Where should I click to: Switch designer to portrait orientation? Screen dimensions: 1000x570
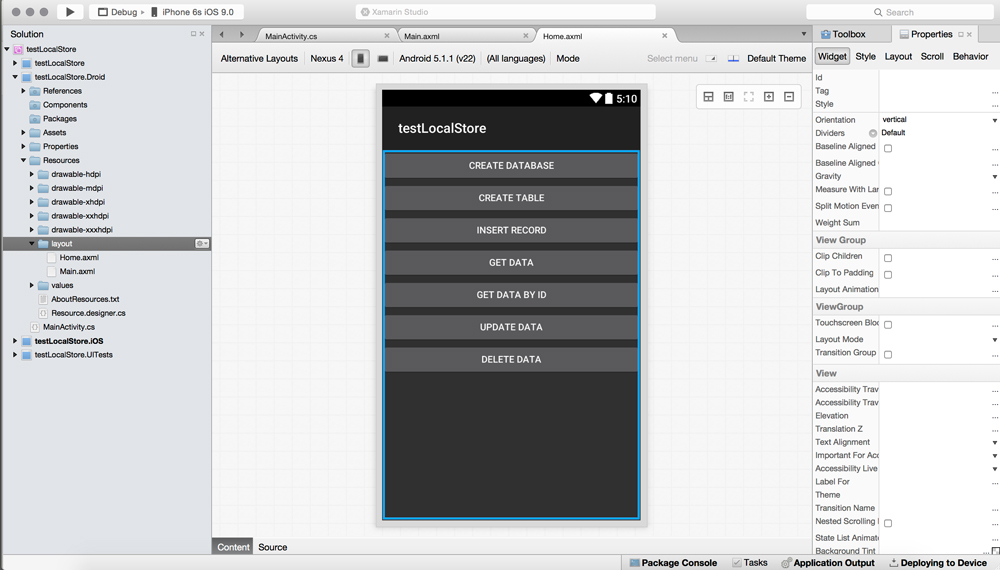tap(361, 59)
